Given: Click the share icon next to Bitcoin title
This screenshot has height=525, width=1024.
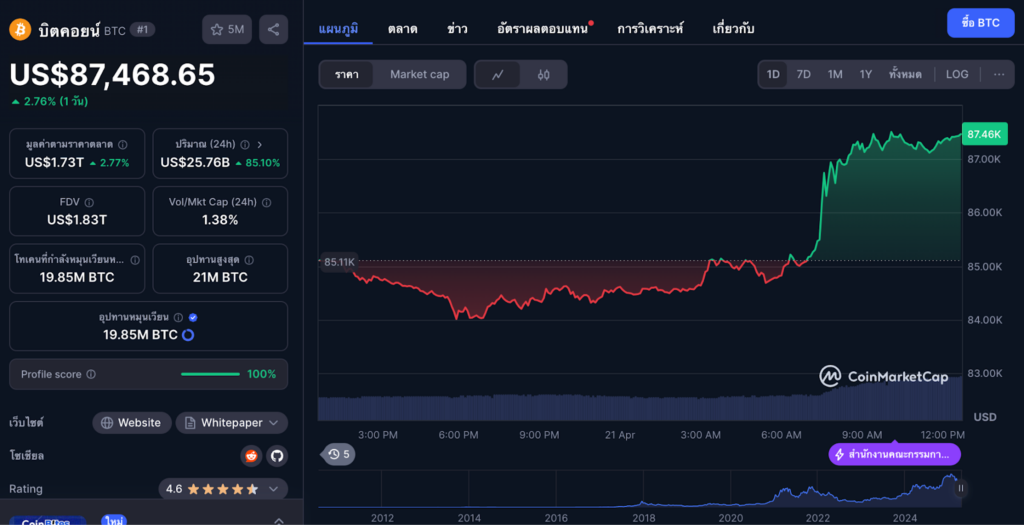Looking at the screenshot, I should click(273, 29).
